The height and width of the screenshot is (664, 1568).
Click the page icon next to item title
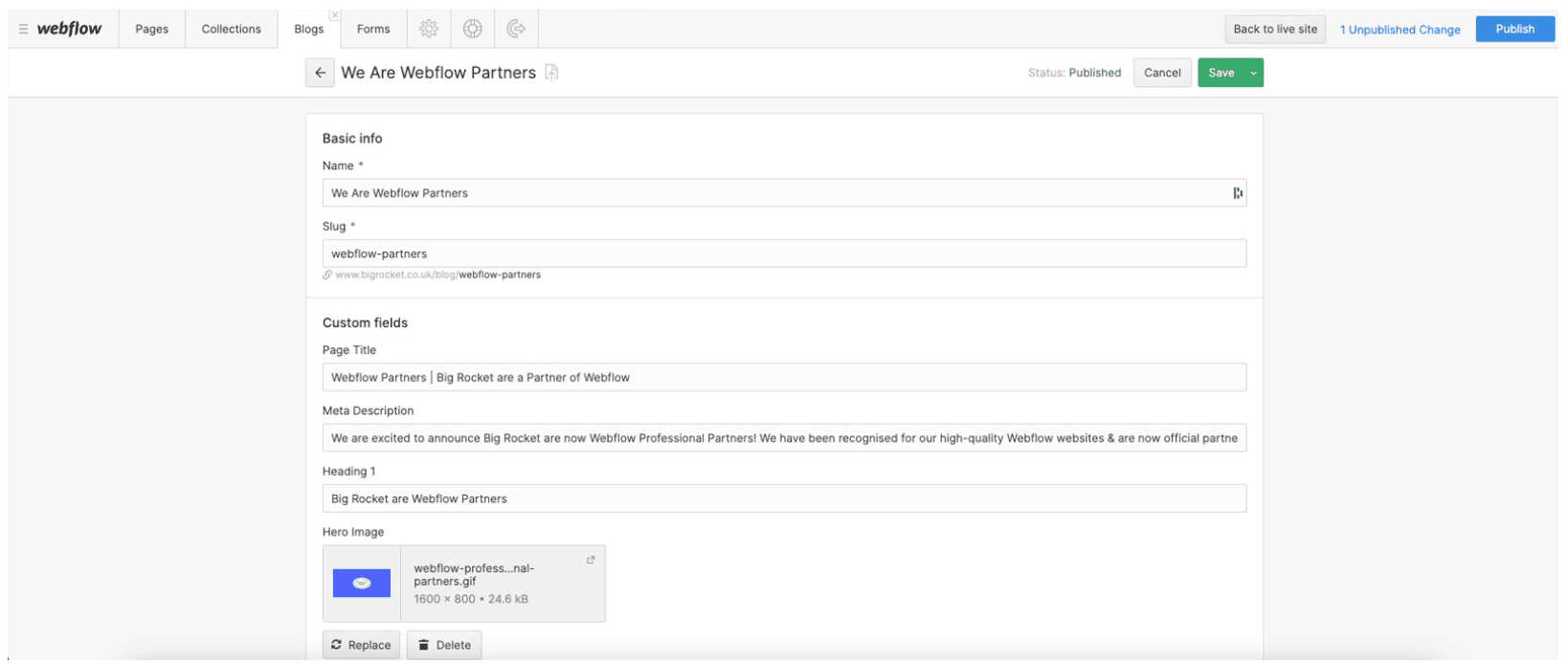click(551, 73)
